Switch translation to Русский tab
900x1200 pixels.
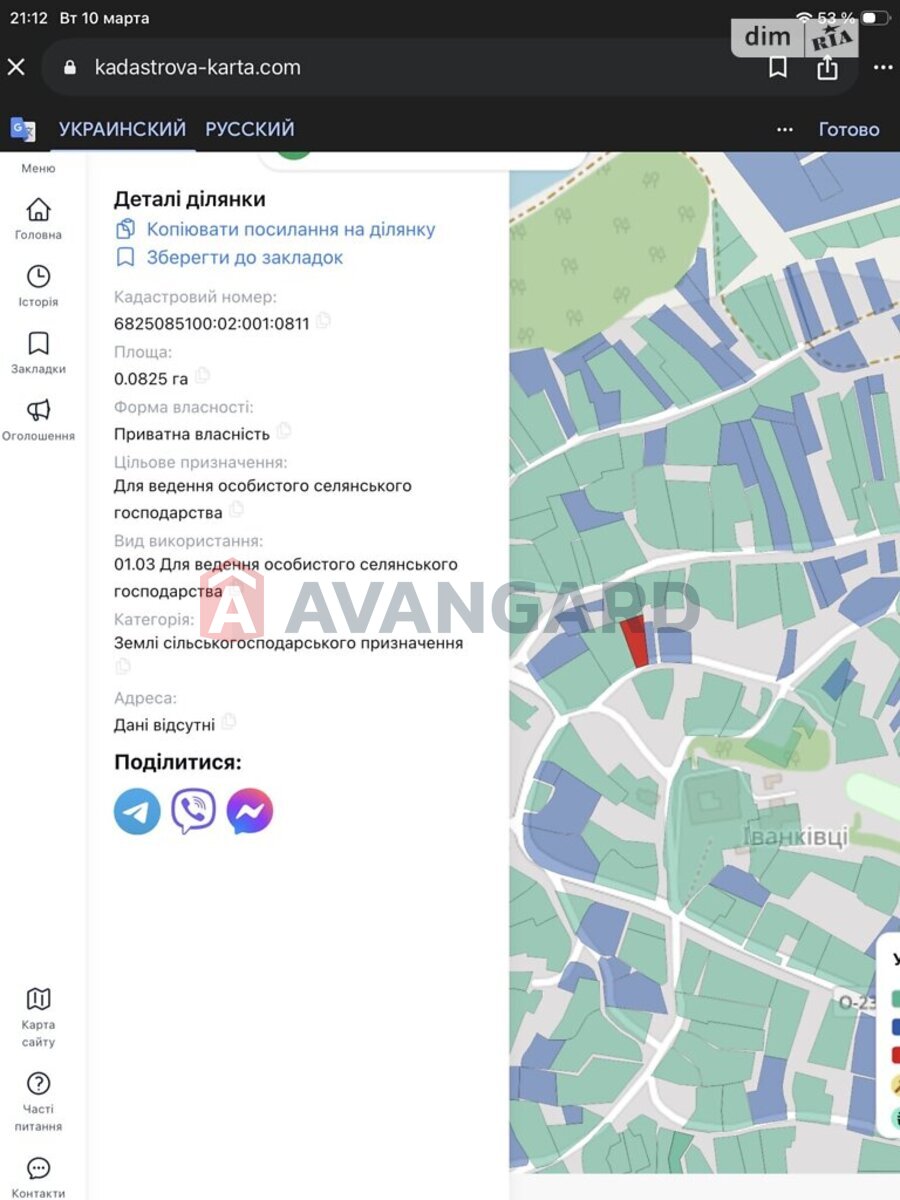click(250, 129)
